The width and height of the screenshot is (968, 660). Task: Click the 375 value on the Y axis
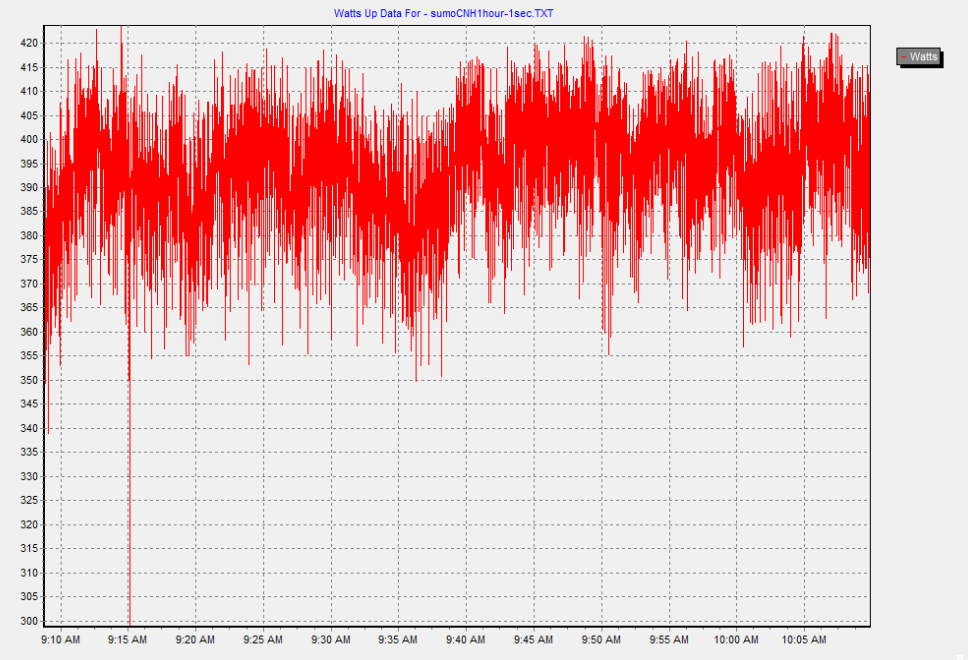[x=29, y=260]
